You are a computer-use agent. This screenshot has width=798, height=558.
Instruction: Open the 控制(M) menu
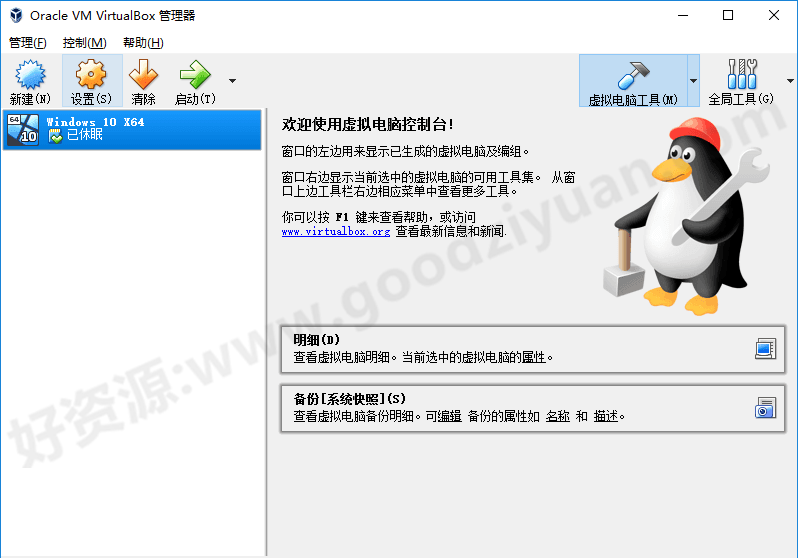pyautogui.click(x=84, y=43)
